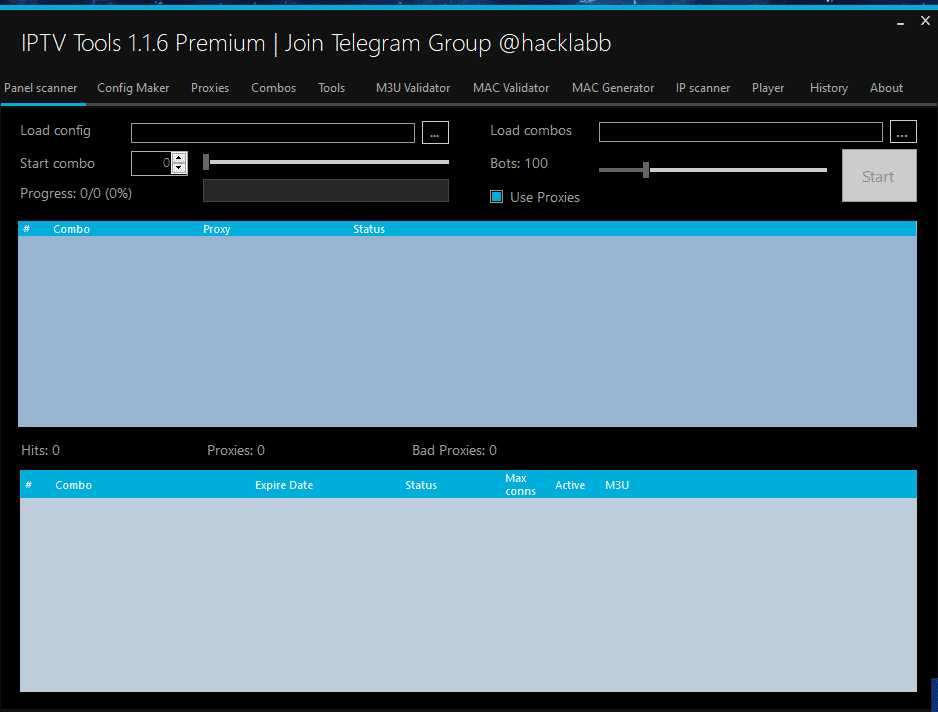
Task: Go to the M3U Validator tab
Action: click(x=413, y=88)
